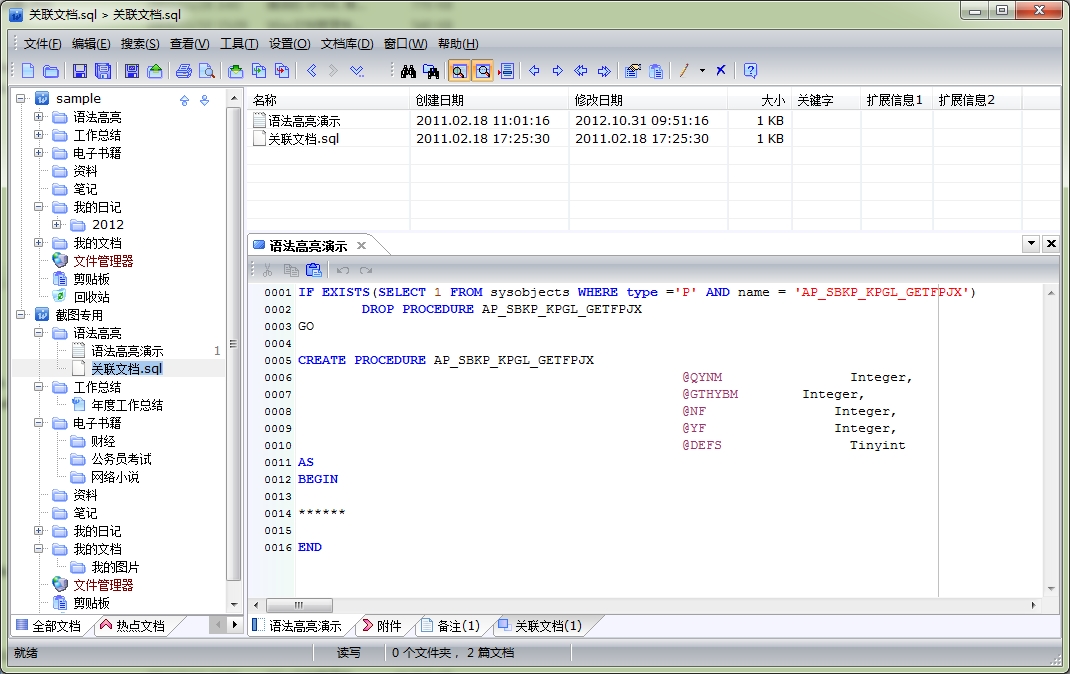The height and width of the screenshot is (674, 1070).
Task: Click the blue down arrow beside sample
Action: 204,100
